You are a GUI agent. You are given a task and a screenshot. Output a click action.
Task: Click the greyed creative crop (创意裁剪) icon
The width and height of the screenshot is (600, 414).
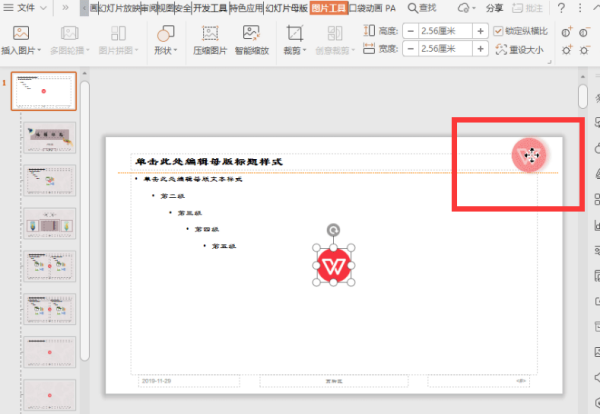point(335,33)
